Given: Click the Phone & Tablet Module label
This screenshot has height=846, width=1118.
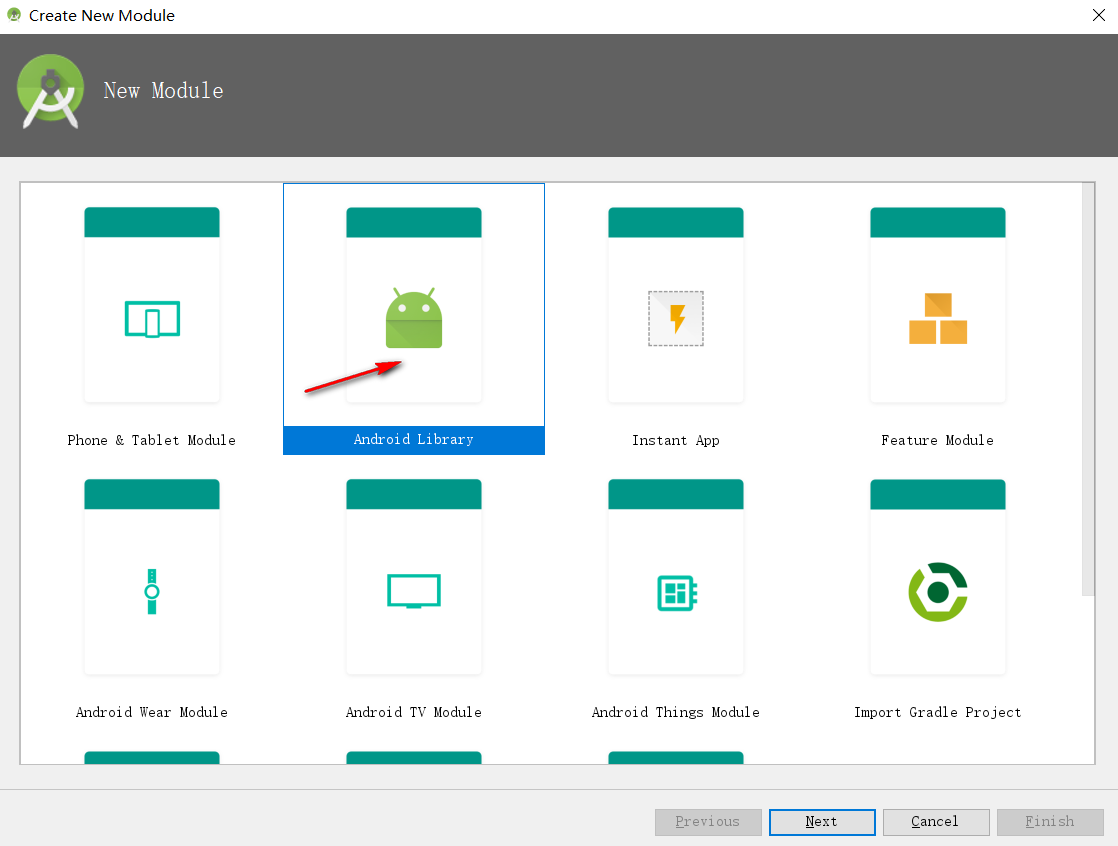Looking at the screenshot, I should [x=151, y=440].
